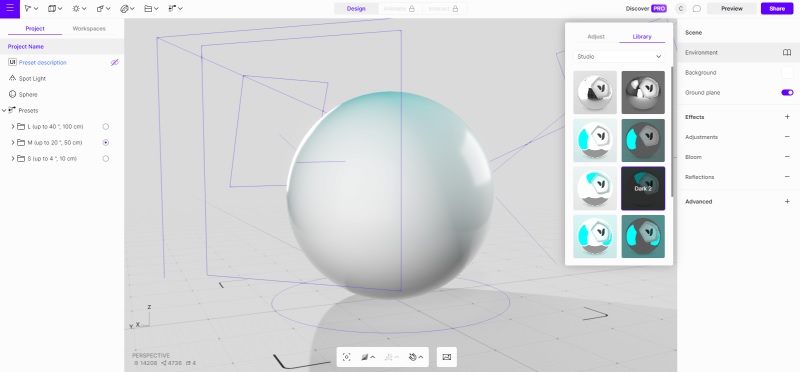The height and width of the screenshot is (372, 800).
Task: Open the presets variants tool
Action: point(172,9)
